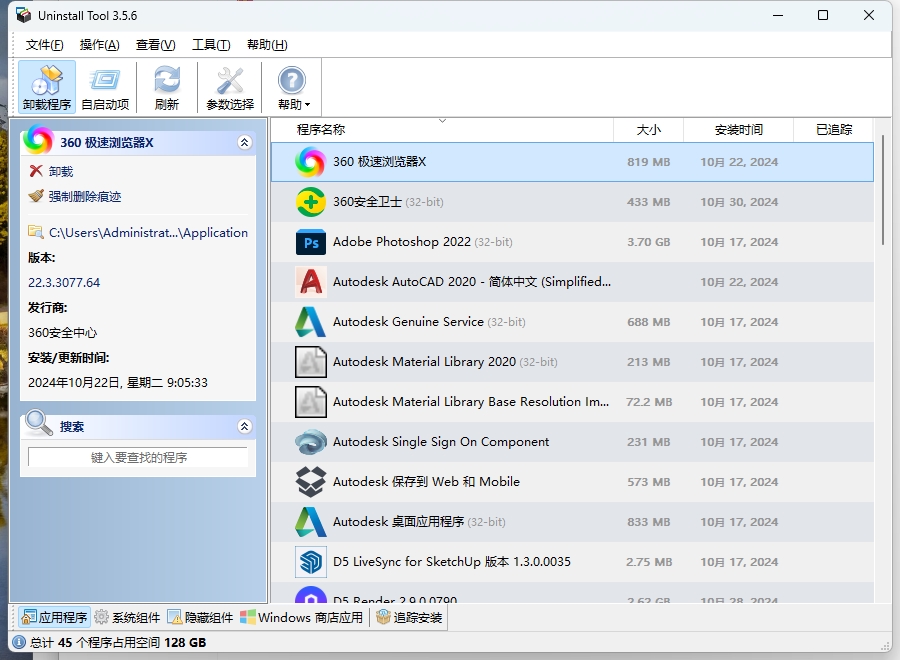Select the Autodesk Single Sign On Component row
900x660 pixels.
point(572,442)
